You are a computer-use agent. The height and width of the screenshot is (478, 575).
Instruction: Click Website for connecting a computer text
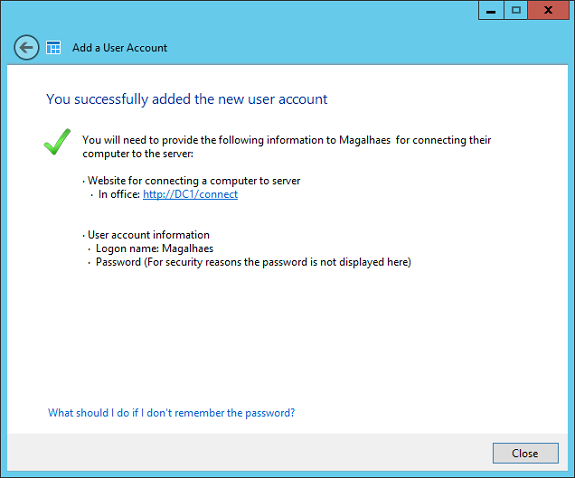click(194, 181)
